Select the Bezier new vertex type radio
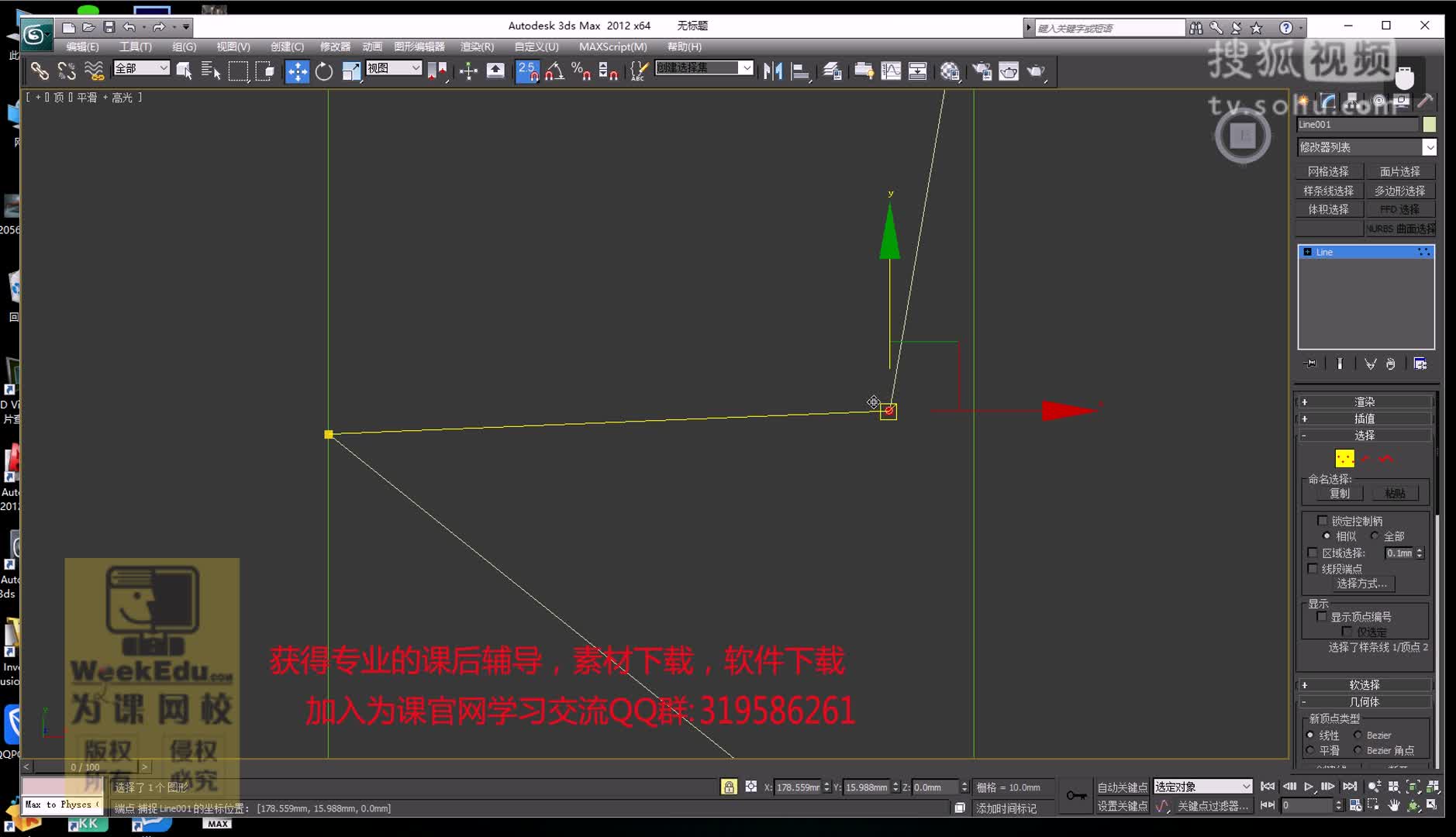This screenshot has width=1456, height=837. pos(1358,735)
